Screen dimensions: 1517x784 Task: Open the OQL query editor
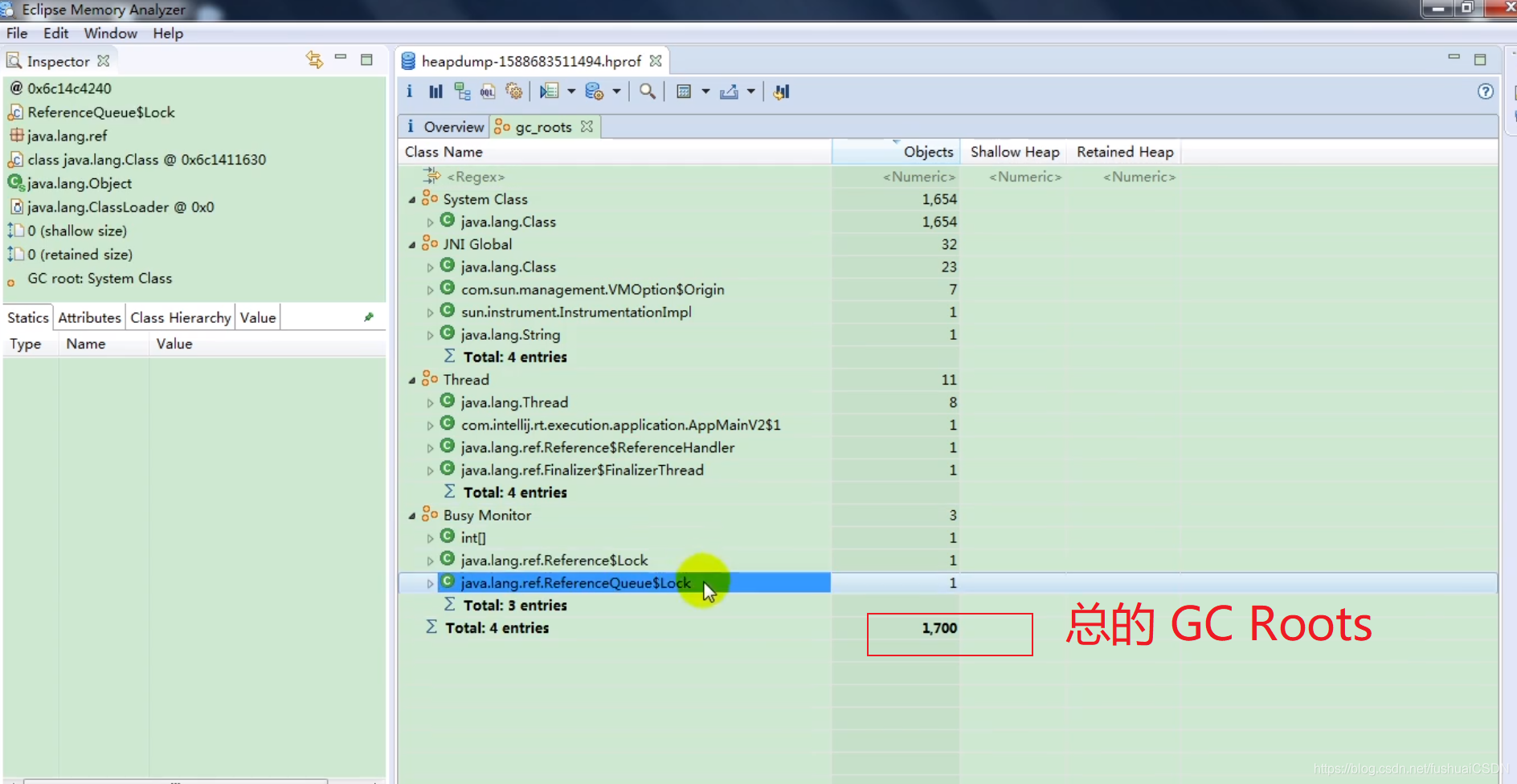coord(488,92)
